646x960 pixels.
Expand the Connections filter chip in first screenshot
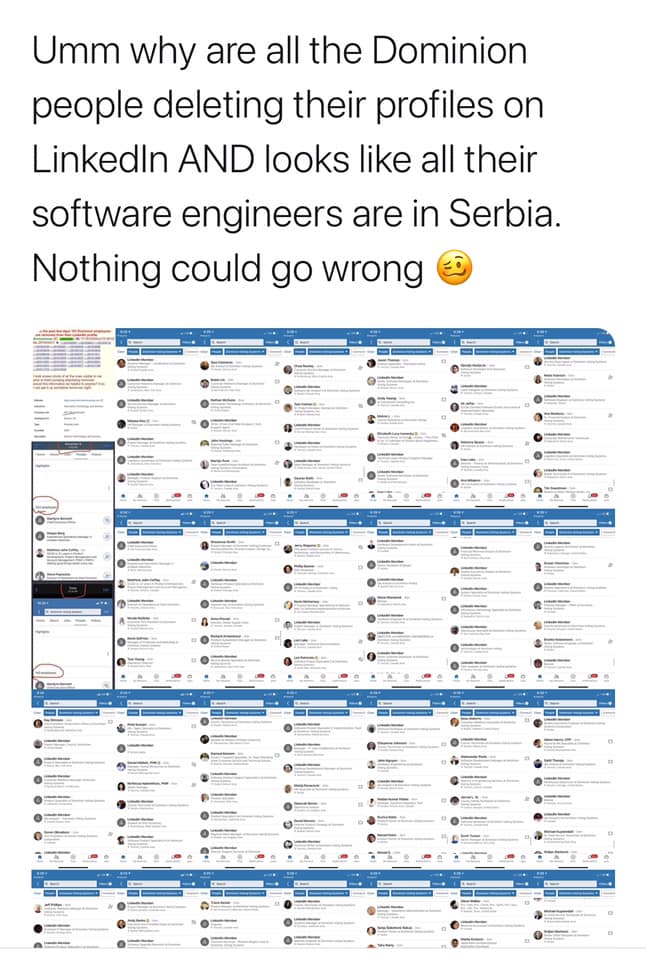pyautogui.click(x=192, y=351)
